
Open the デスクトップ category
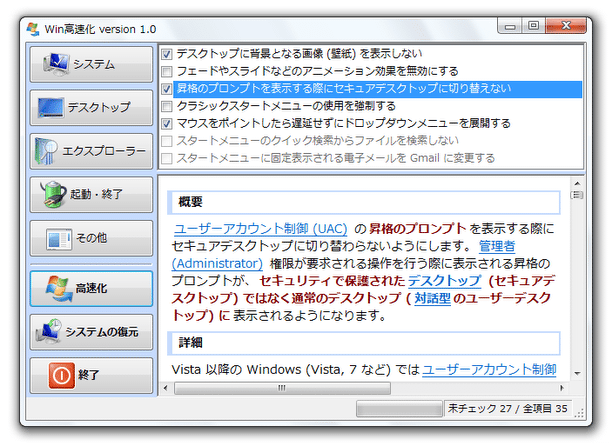(91, 107)
